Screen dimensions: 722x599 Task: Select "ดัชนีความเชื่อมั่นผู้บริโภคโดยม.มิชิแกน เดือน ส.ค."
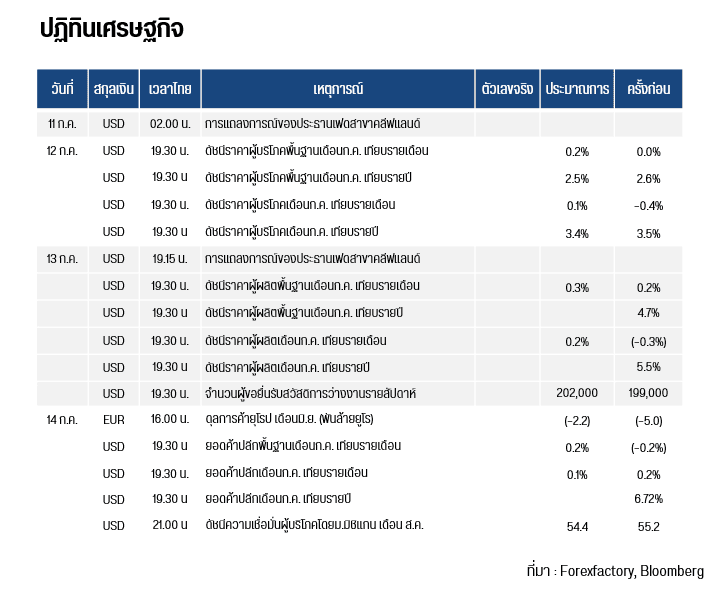[314, 525]
